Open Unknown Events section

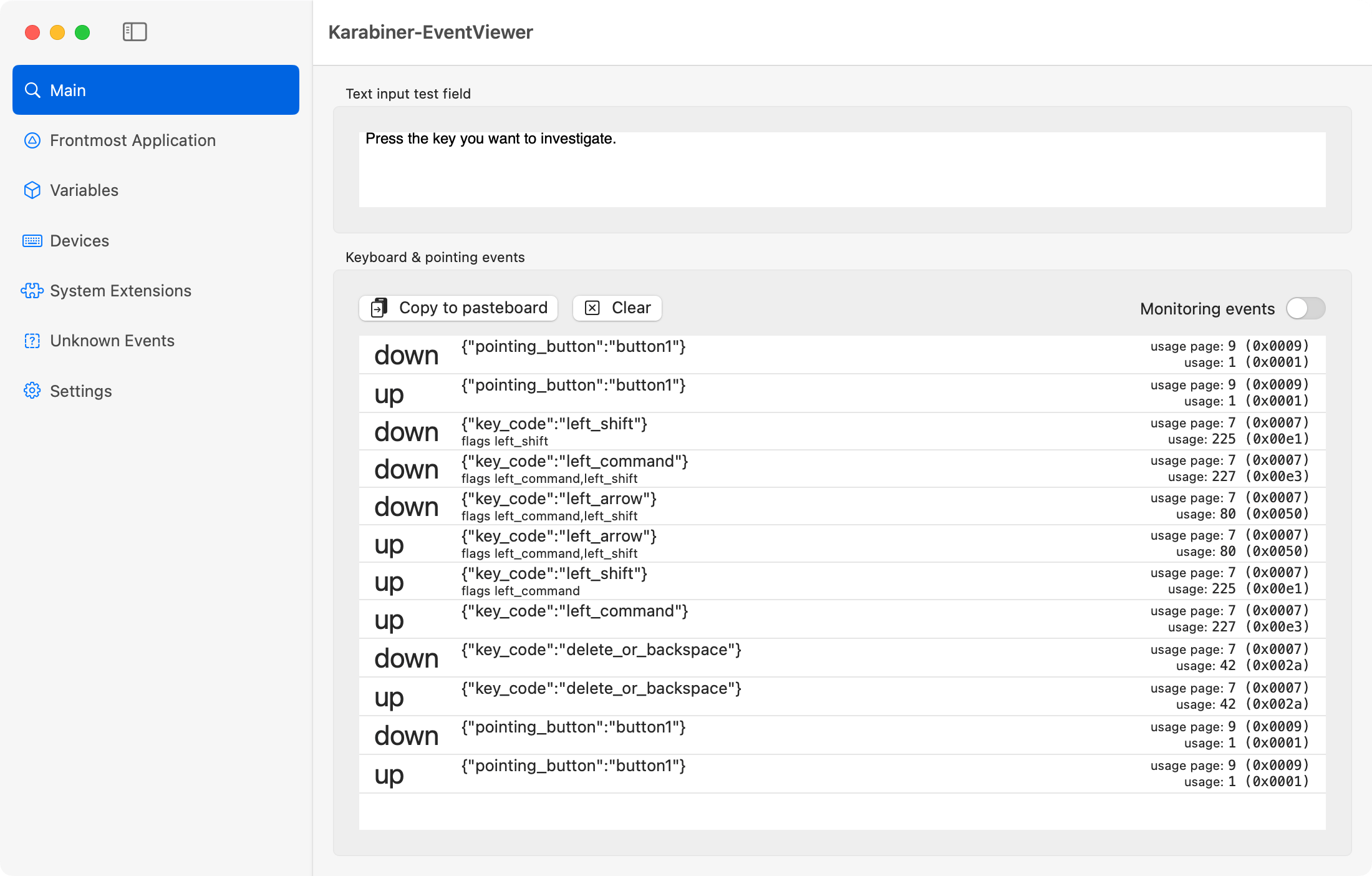click(x=112, y=341)
